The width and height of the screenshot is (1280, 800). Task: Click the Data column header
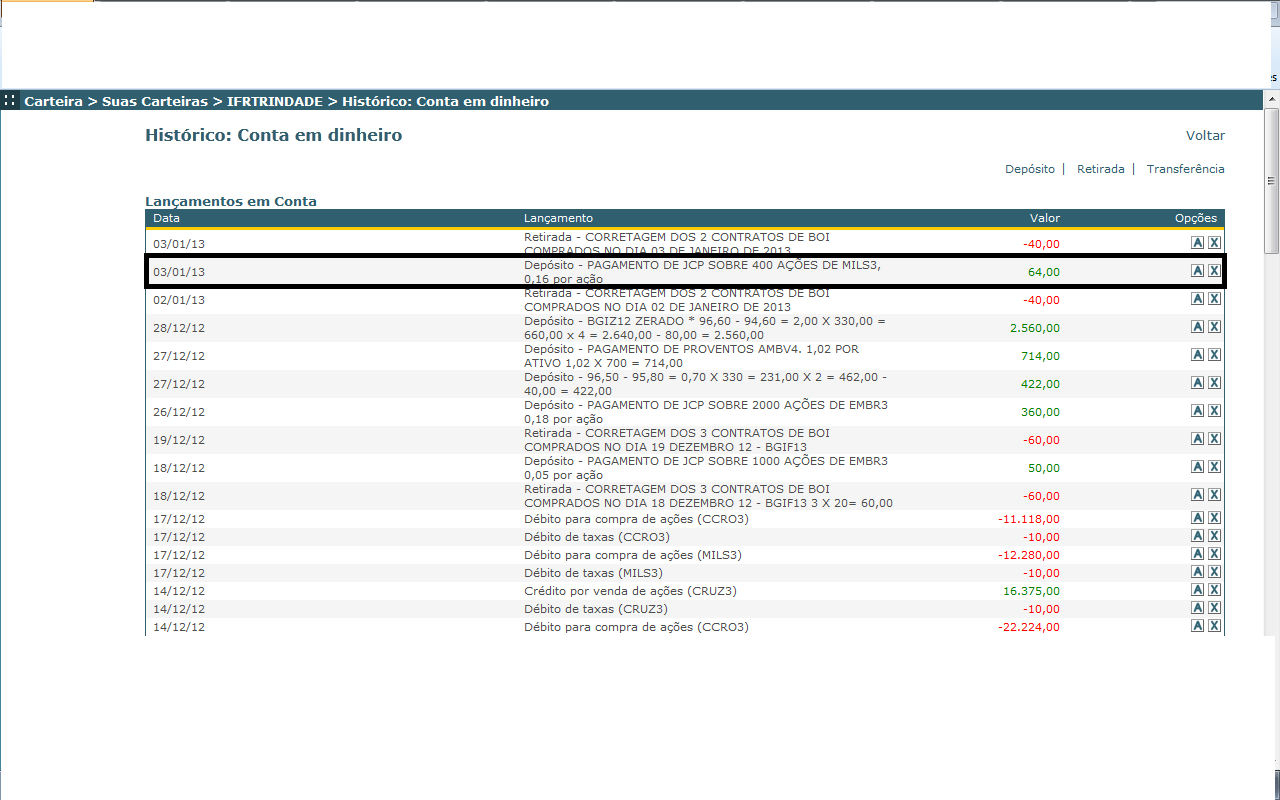(x=166, y=218)
